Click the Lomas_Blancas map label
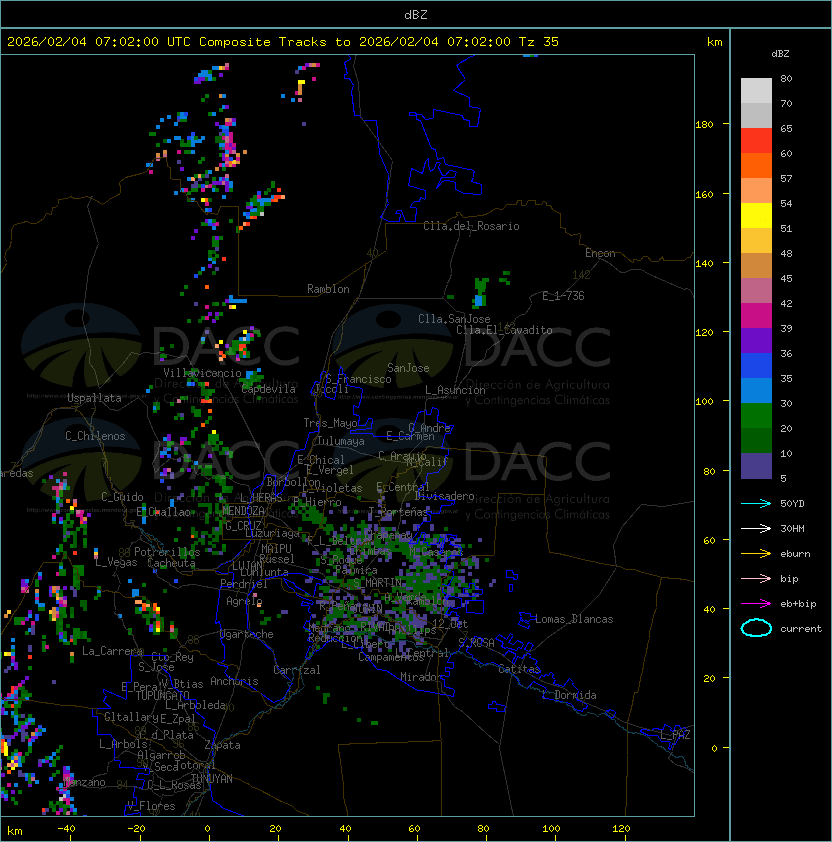Image resolution: width=832 pixels, height=842 pixels. [574, 619]
